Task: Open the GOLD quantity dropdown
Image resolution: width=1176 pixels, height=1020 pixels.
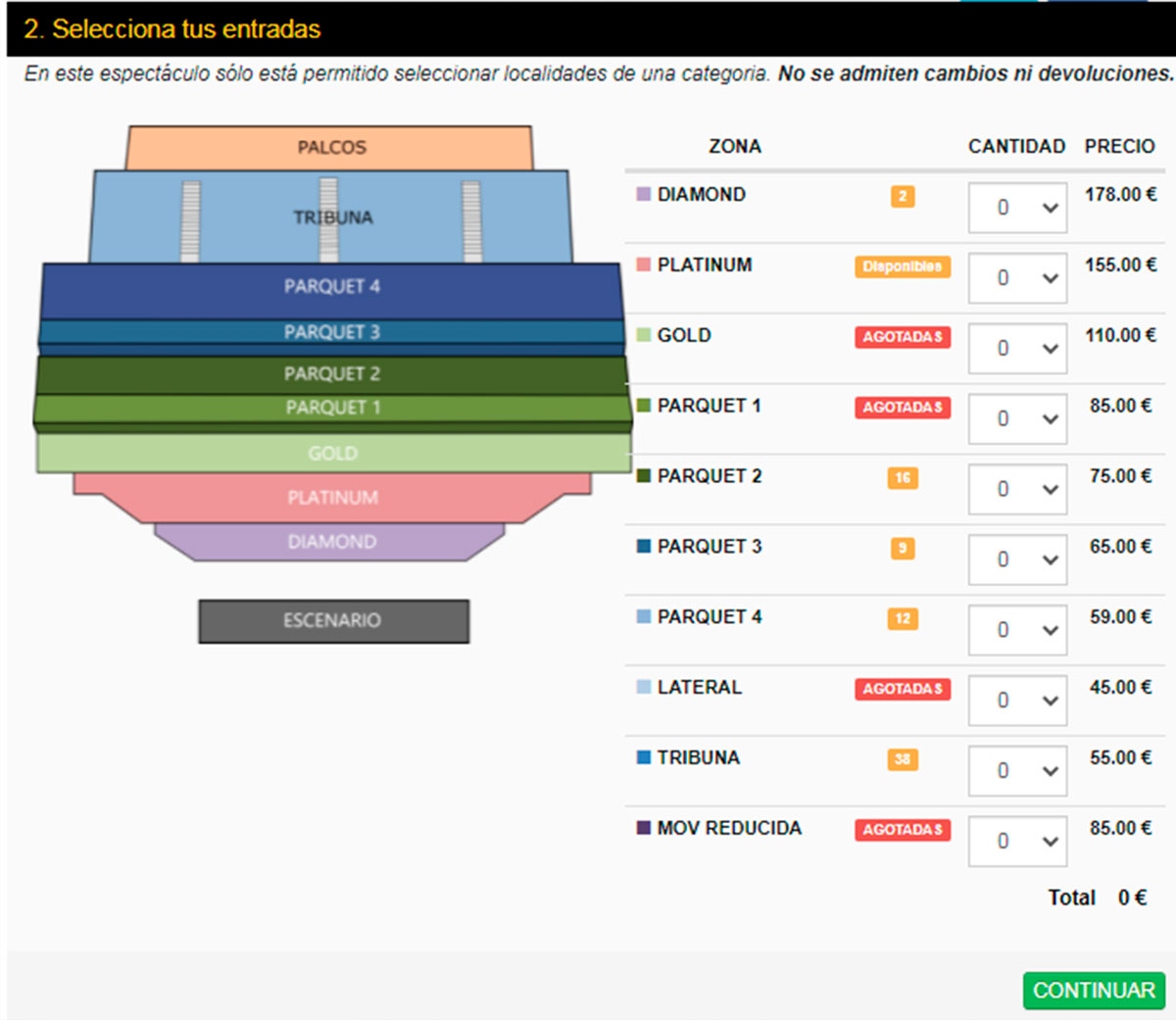Action: (1017, 349)
